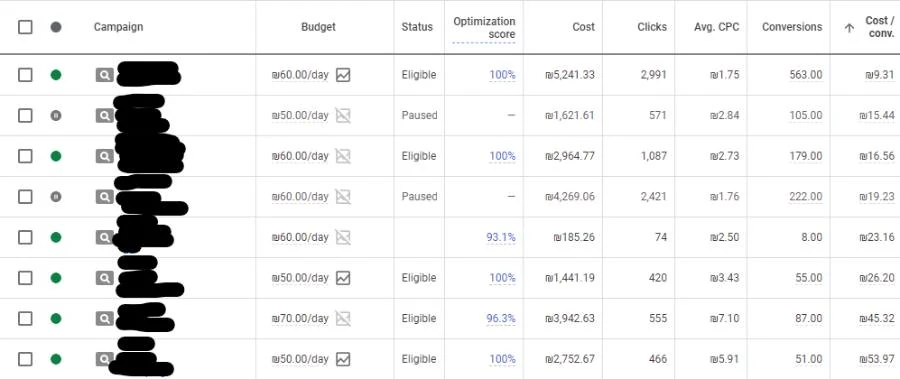
Task: Open the budget chart icon in the ₪9.31 cost/conv. row
Action: point(343,75)
